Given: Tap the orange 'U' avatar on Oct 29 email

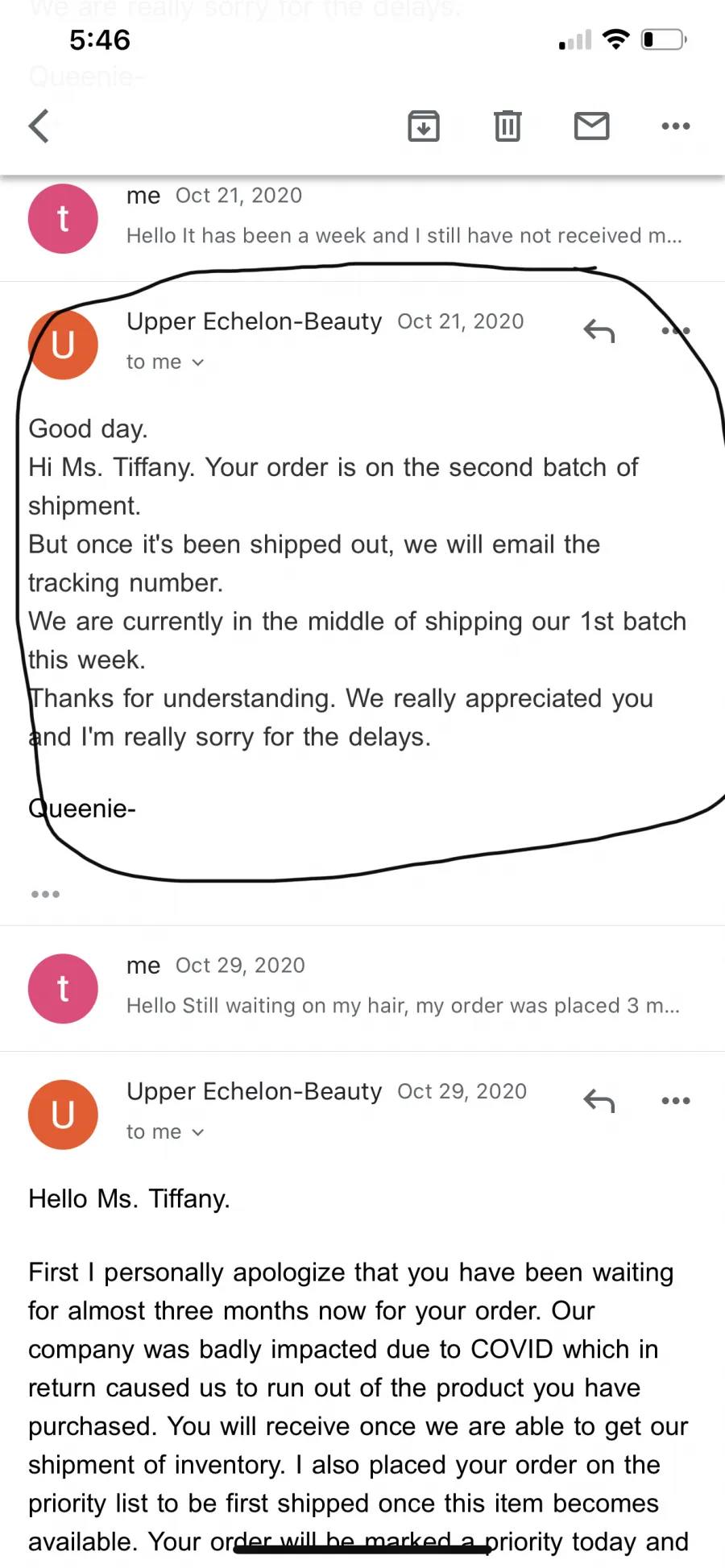Looking at the screenshot, I should tap(63, 1115).
